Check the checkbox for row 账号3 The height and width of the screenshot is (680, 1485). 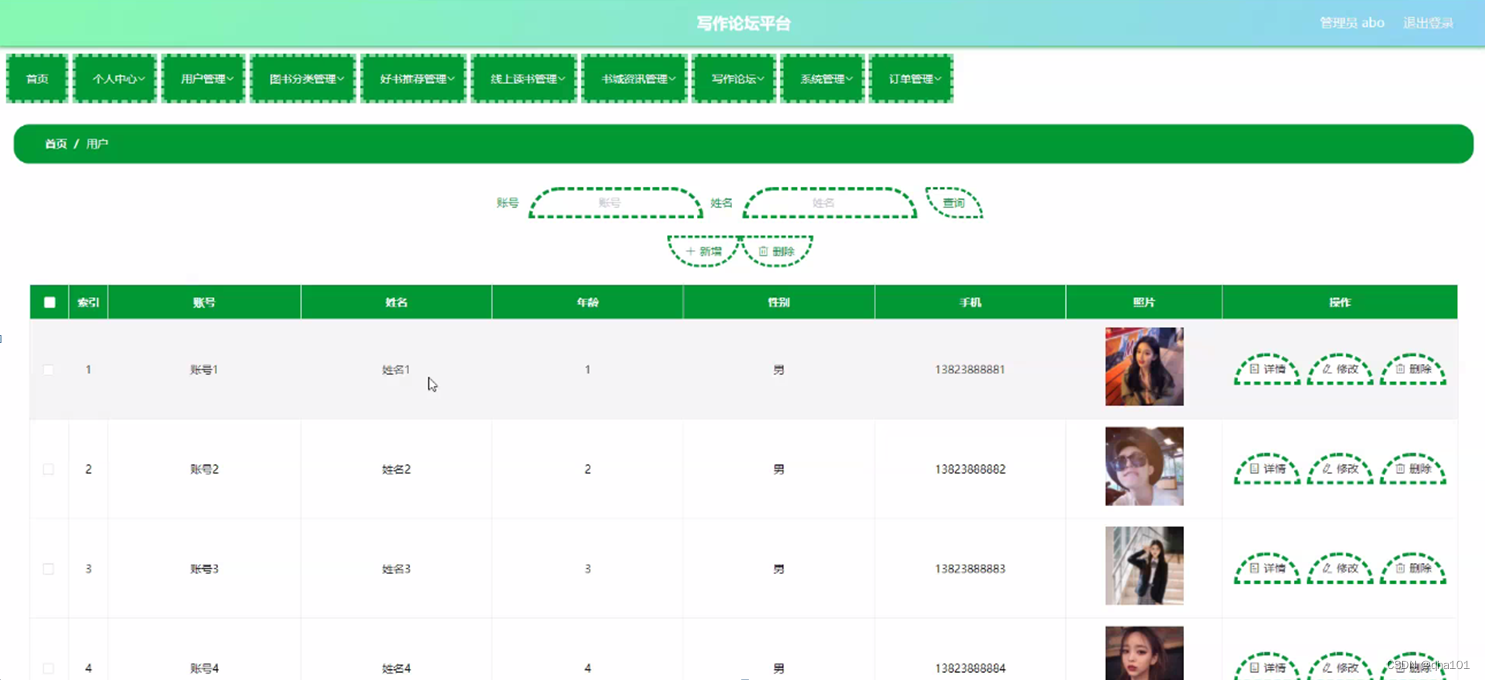48,569
